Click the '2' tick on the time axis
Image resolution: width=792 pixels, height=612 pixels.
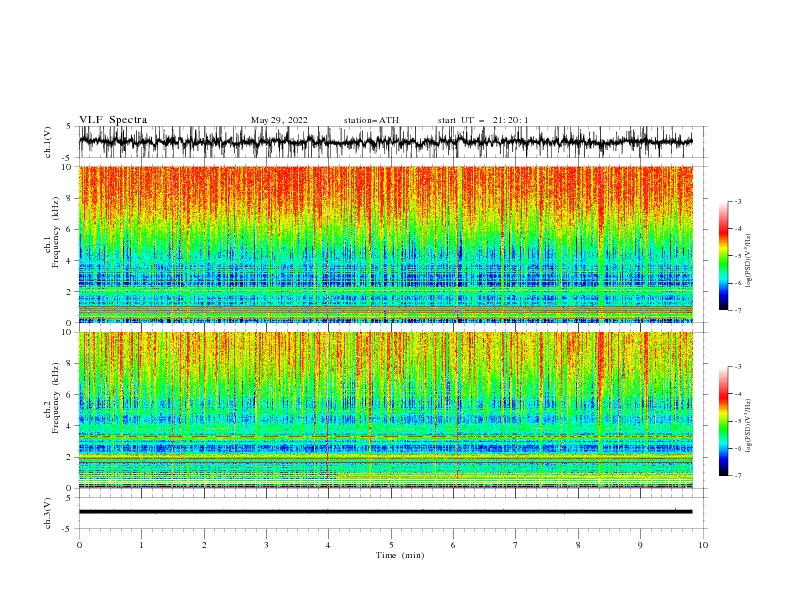204,545
